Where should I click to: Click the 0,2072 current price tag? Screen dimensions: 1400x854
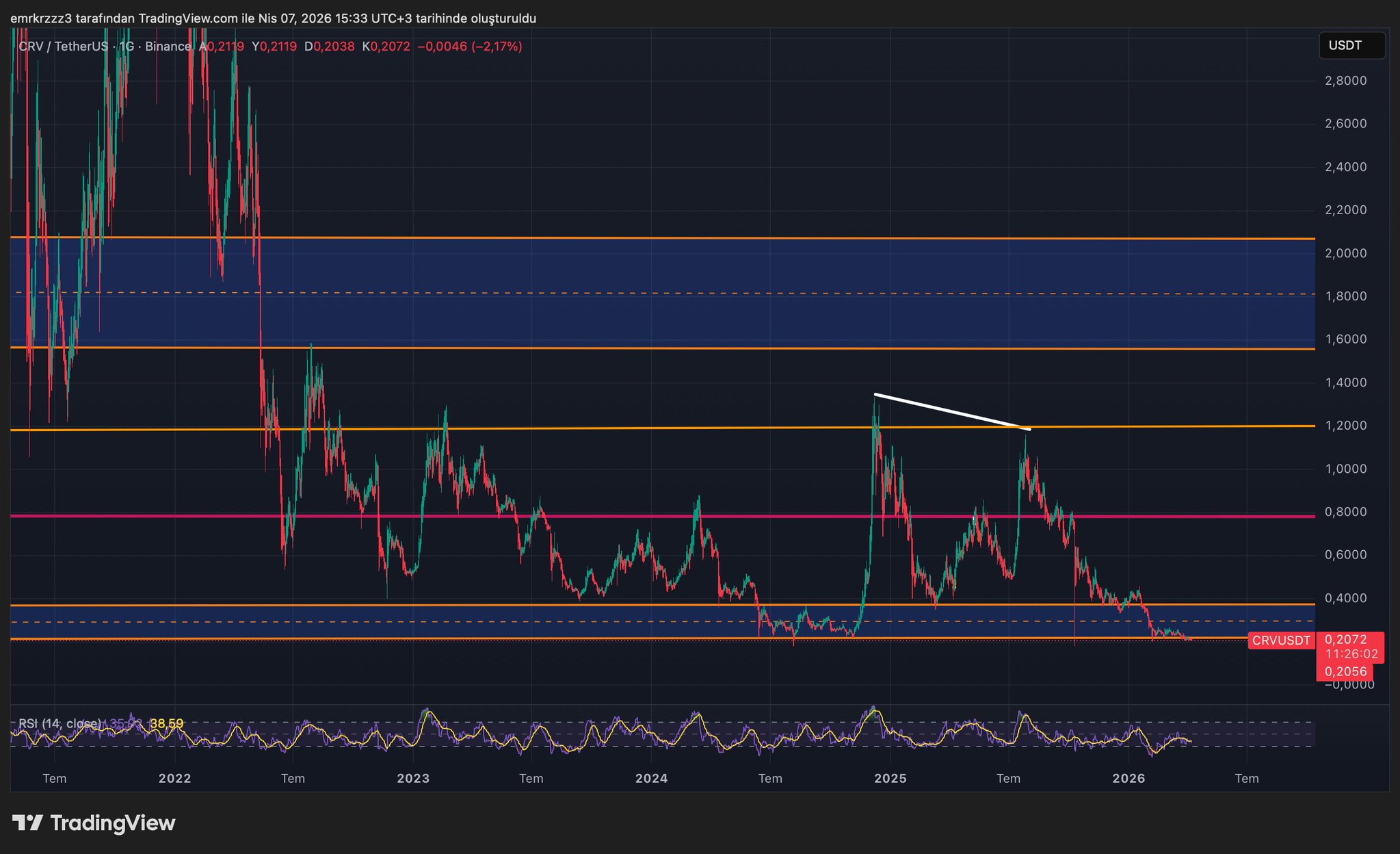1345,639
